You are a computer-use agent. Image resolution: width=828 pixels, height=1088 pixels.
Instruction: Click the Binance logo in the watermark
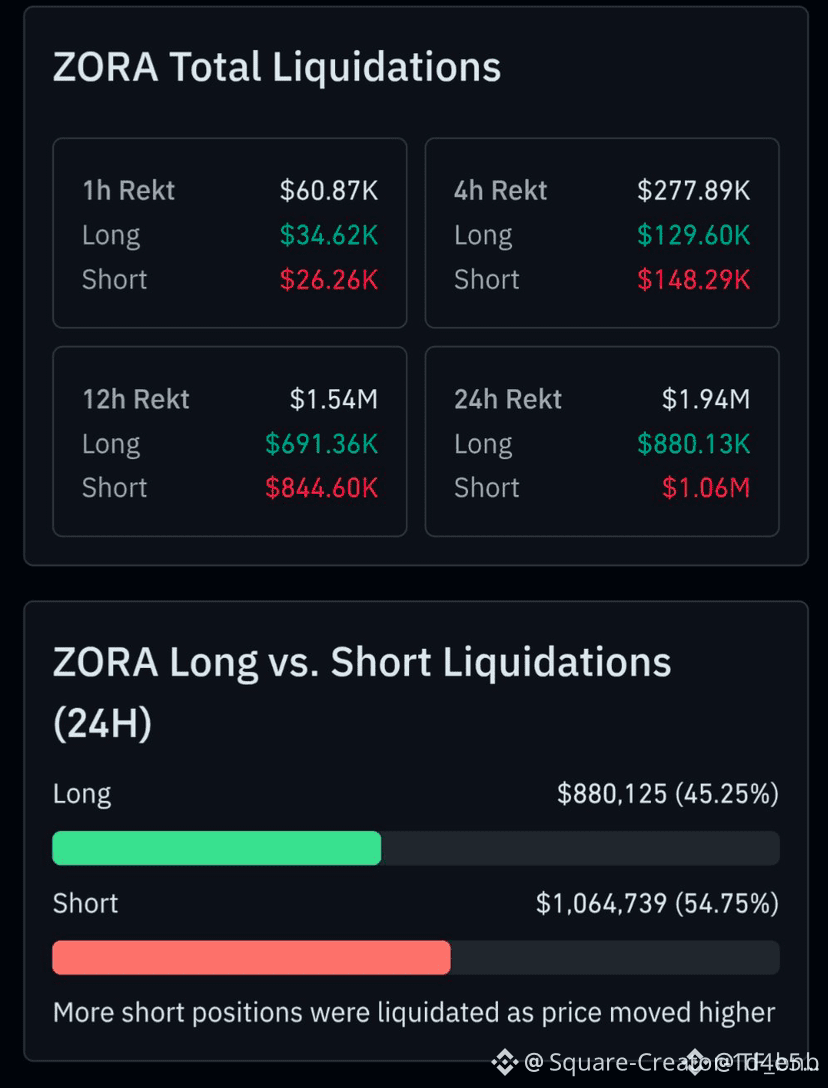tap(505, 1062)
